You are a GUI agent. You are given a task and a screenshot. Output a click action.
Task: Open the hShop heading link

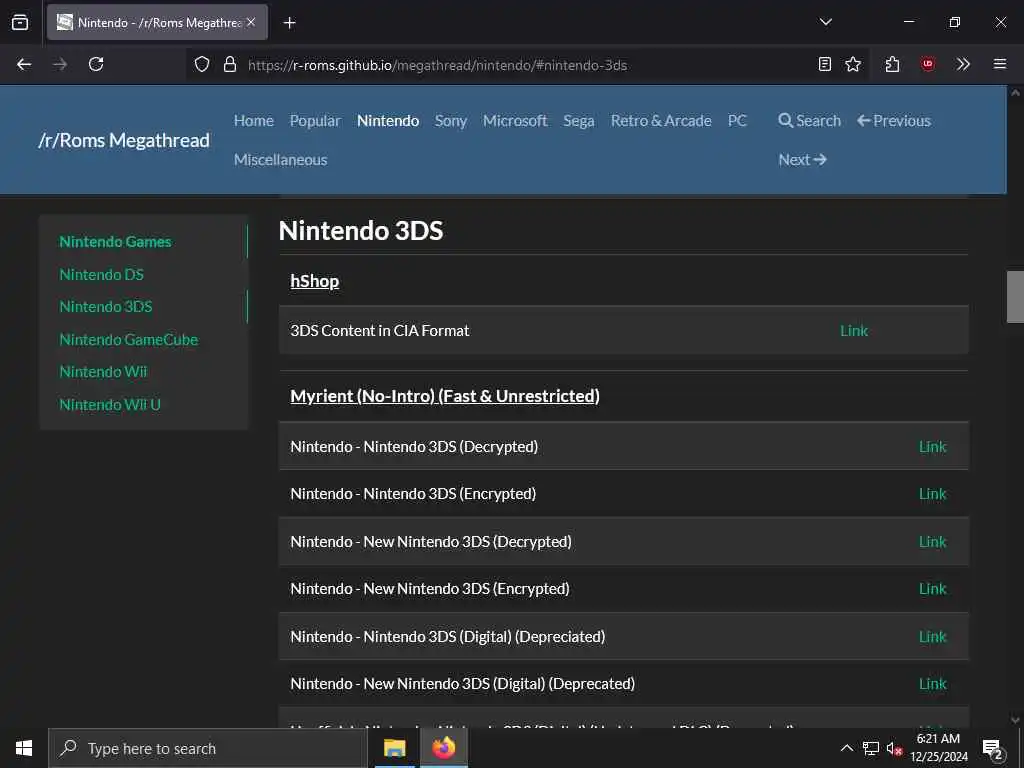pos(315,281)
